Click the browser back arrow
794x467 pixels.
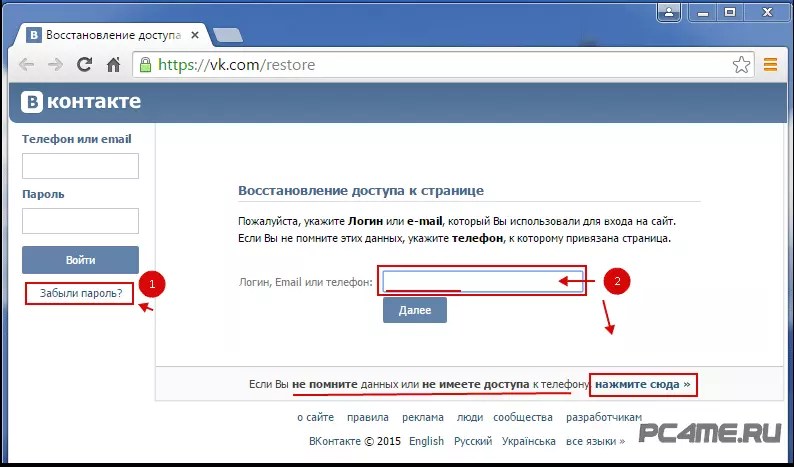point(26,64)
